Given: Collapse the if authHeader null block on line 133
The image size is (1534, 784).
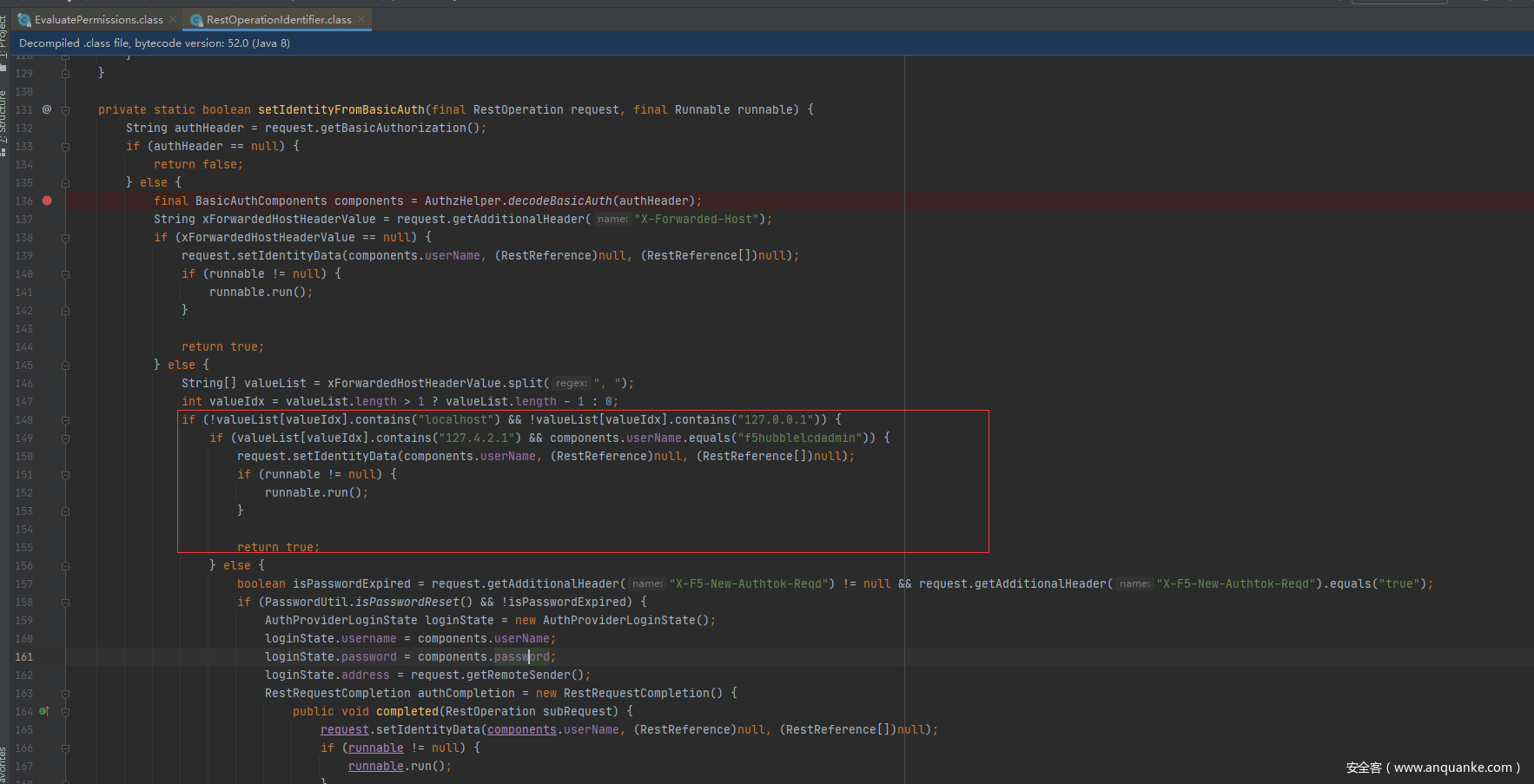Looking at the screenshot, I should tap(66, 147).
